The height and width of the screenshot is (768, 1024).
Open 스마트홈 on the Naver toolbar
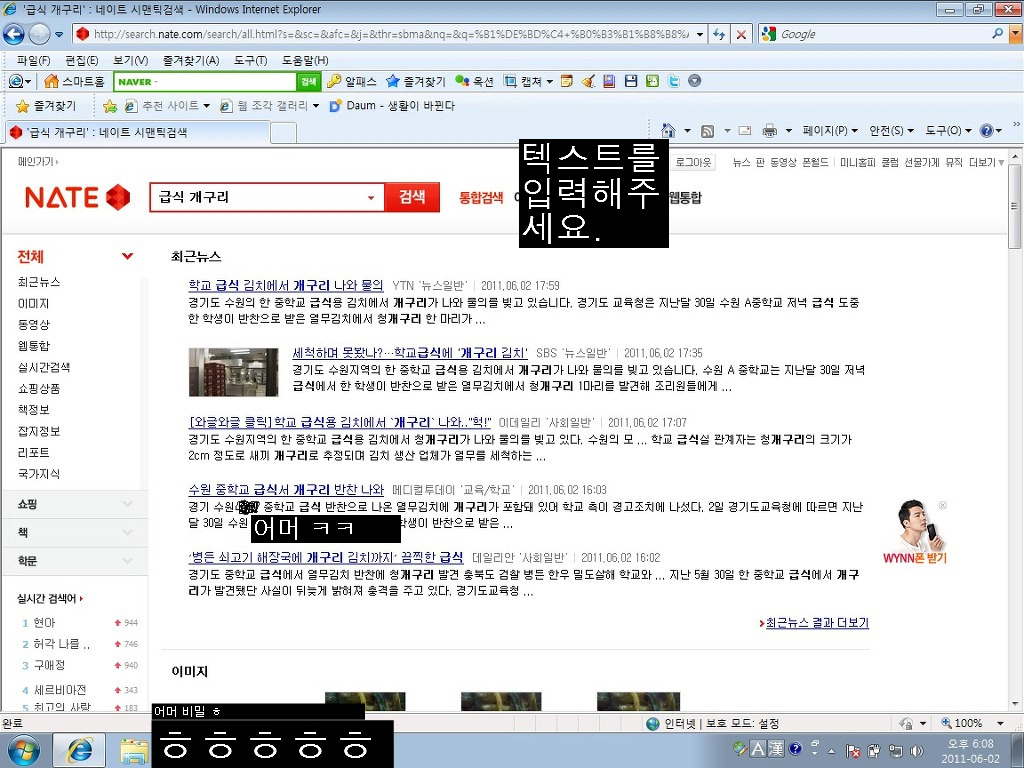tap(74, 82)
